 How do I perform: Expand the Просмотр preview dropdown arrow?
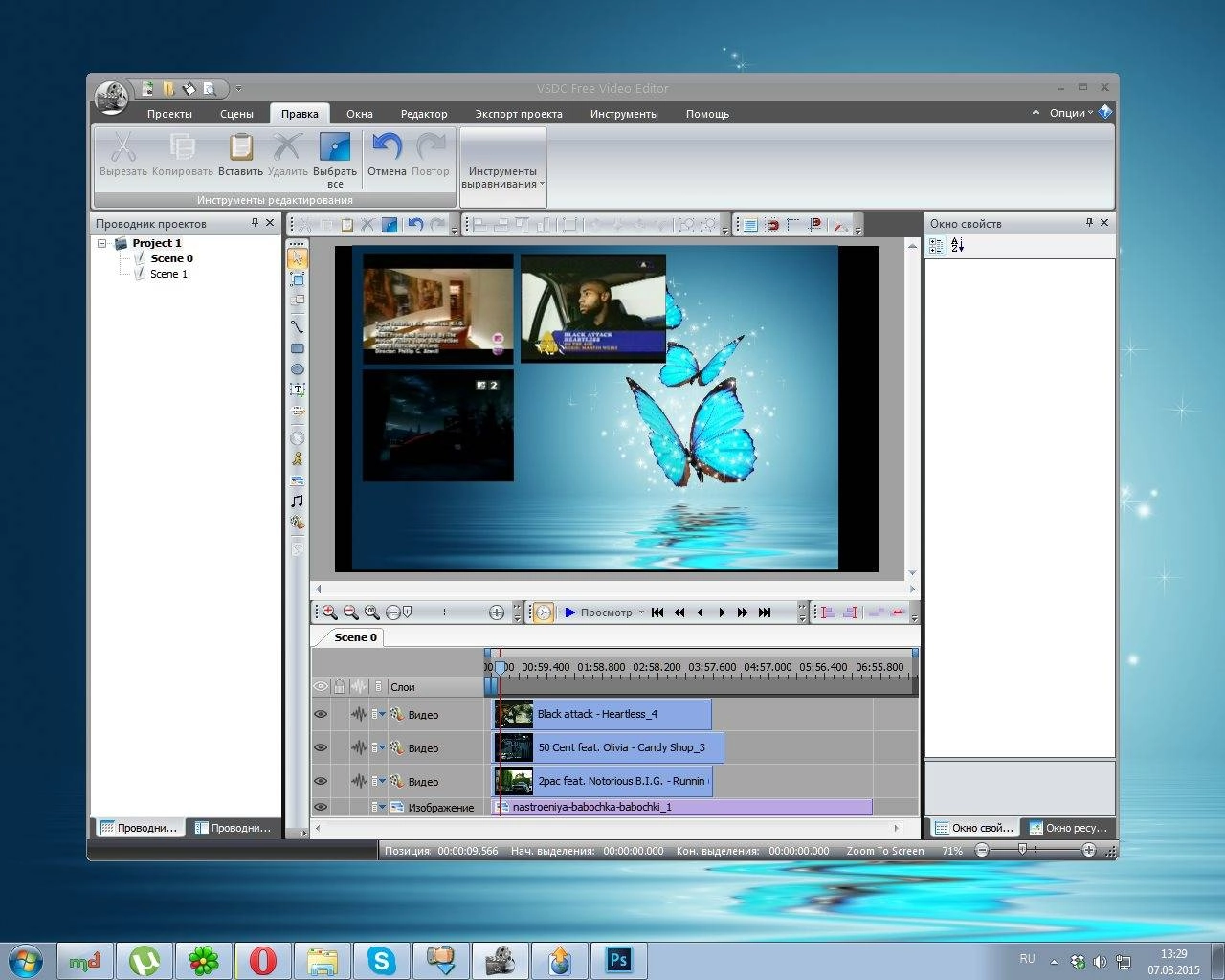[x=639, y=612]
